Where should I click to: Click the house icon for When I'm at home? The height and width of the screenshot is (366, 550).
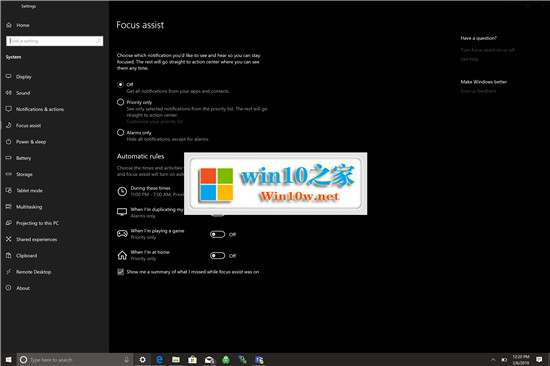(x=122, y=255)
